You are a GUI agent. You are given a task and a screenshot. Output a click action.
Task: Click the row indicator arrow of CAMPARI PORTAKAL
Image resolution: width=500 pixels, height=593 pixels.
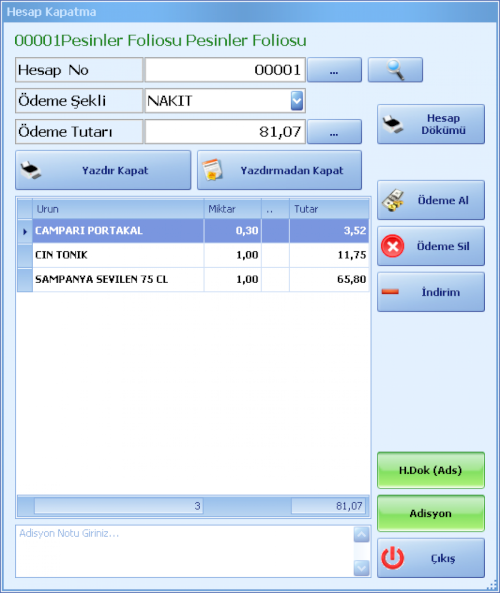coord(25,231)
